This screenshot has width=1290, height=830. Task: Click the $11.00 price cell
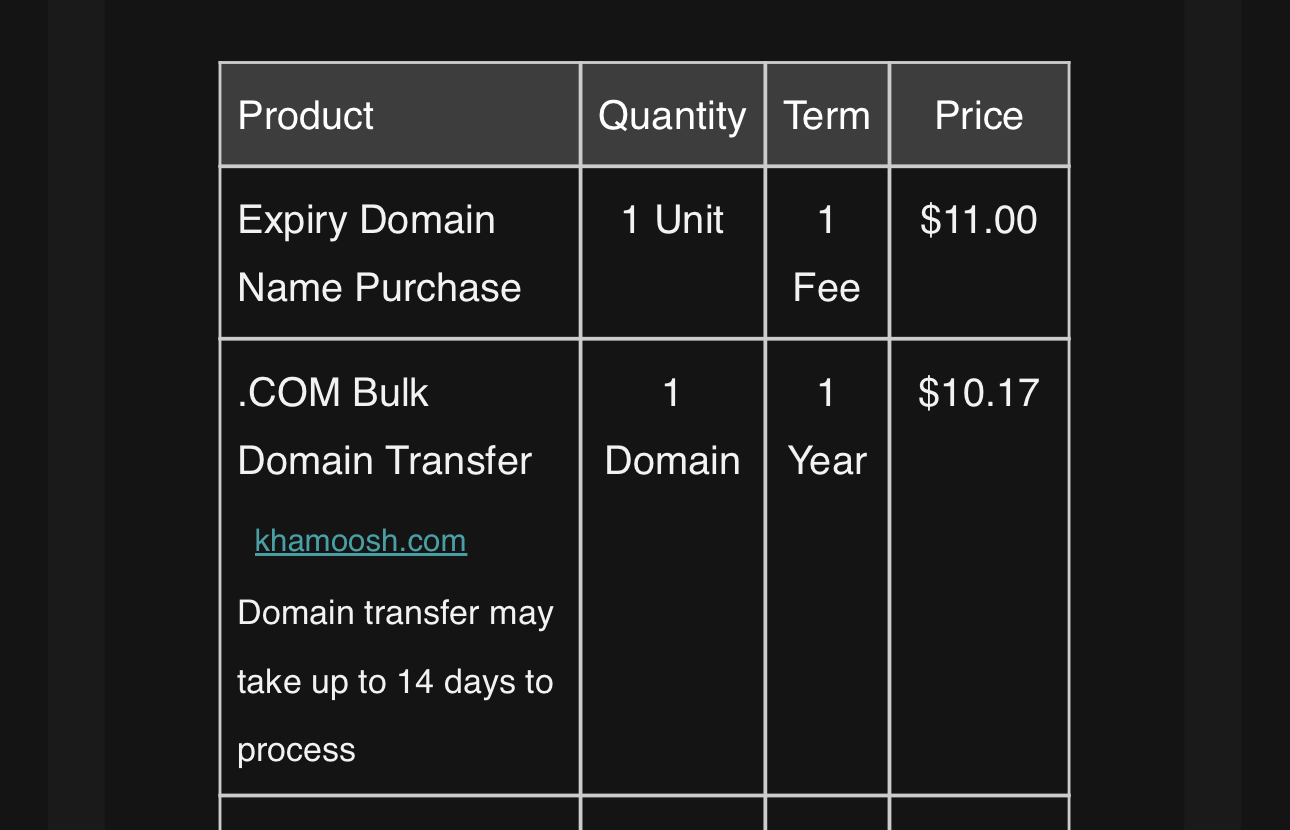979,253
